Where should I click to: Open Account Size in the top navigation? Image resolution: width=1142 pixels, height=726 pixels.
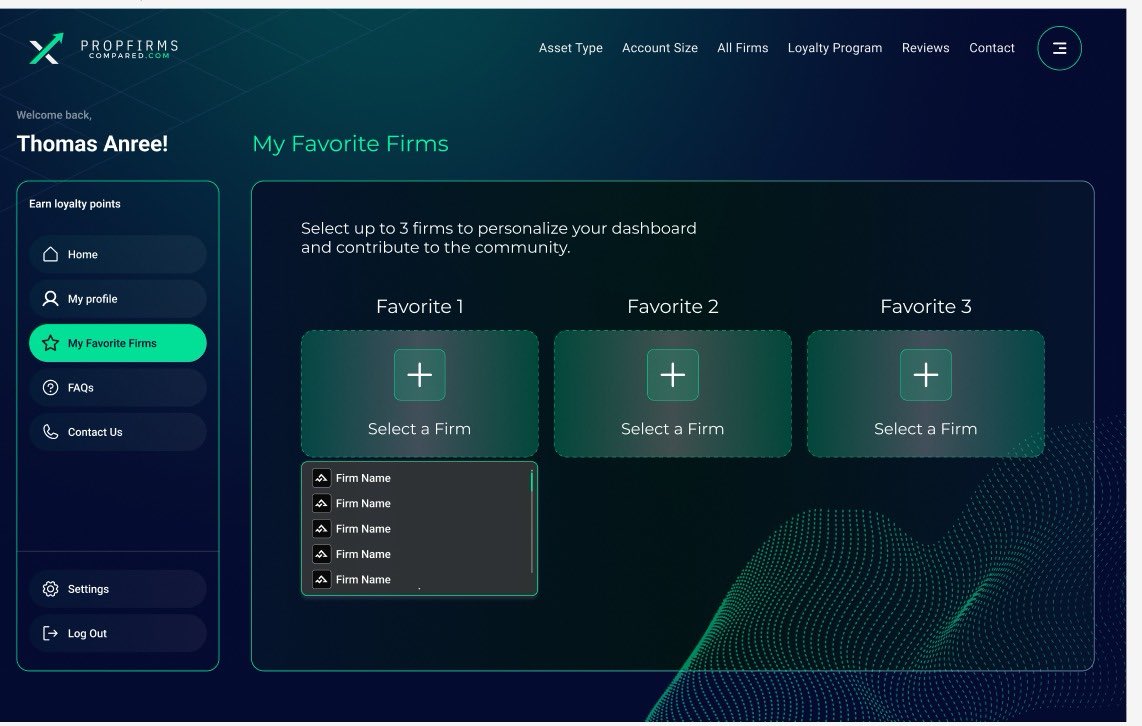click(x=660, y=48)
